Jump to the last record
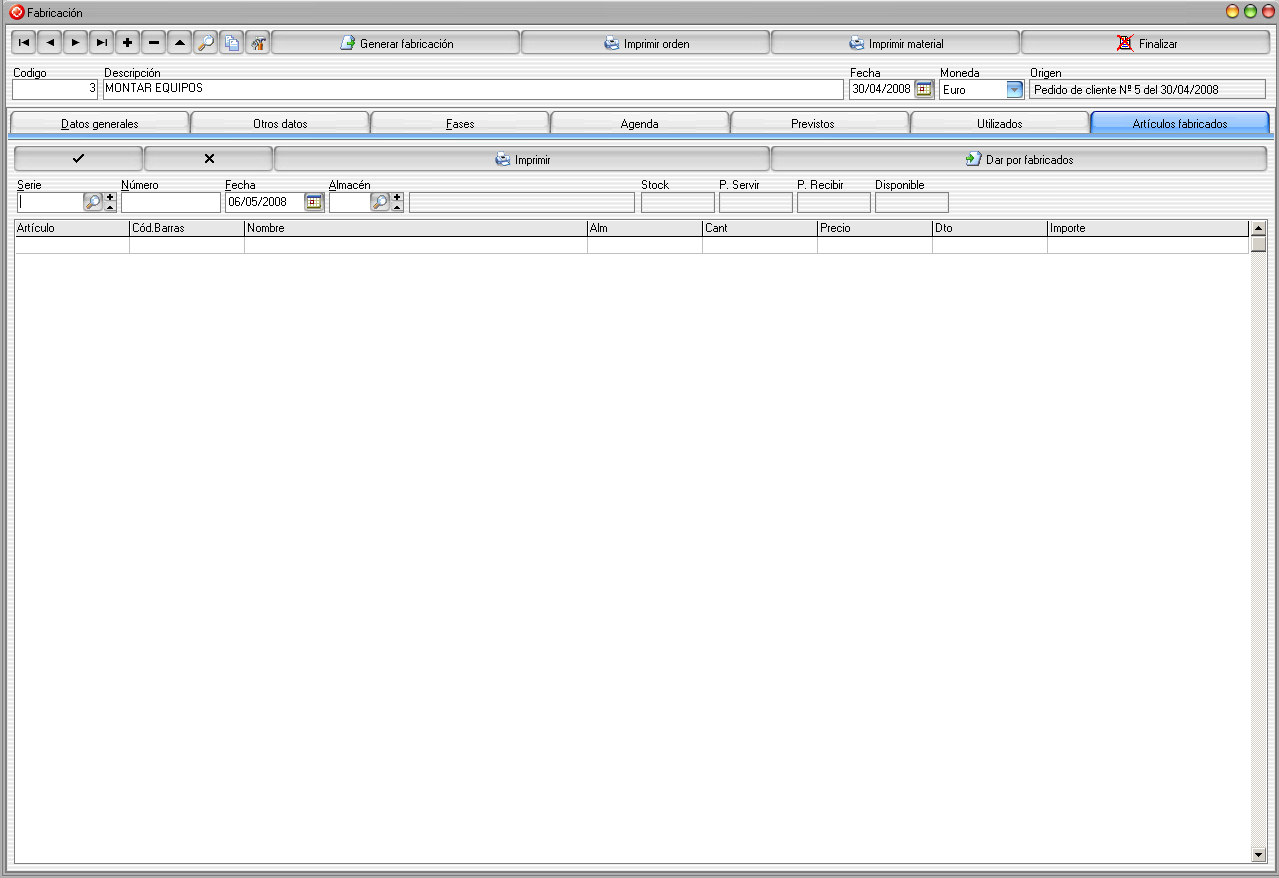 tap(102, 43)
